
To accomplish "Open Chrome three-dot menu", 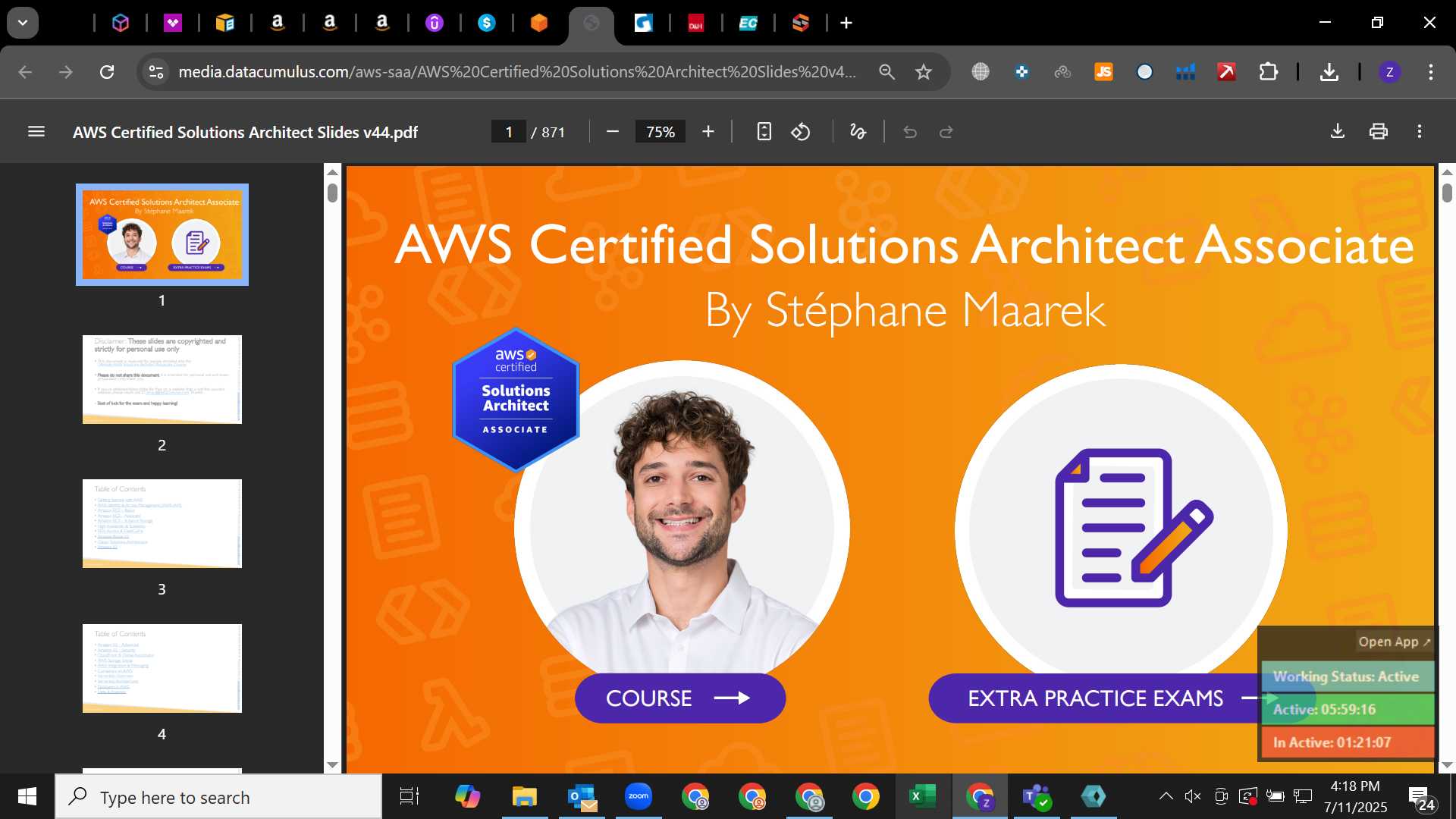I will tap(1430, 72).
